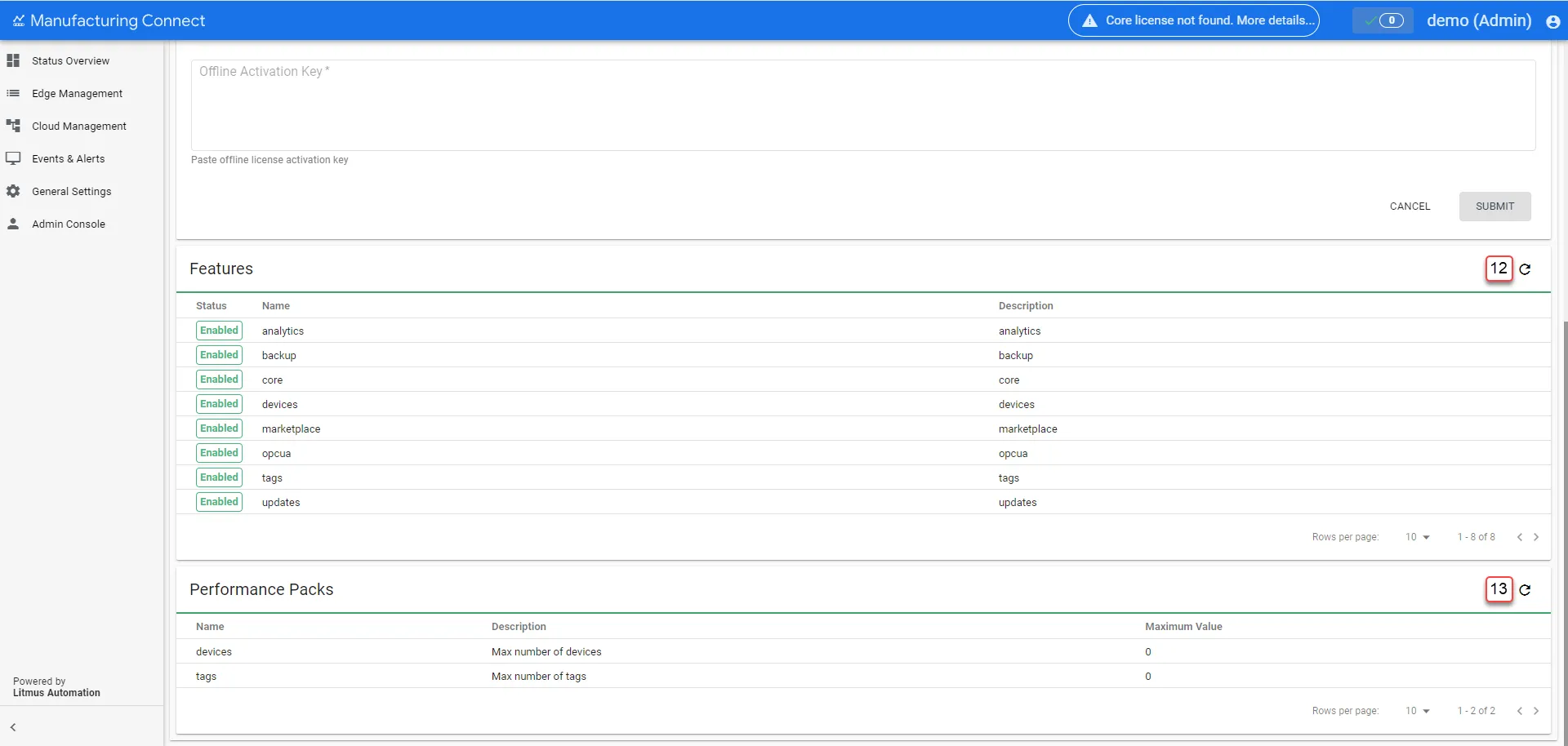The image size is (1568, 746).
Task: Open the Status Overview dashboard icon
Action: pyautogui.click(x=13, y=60)
